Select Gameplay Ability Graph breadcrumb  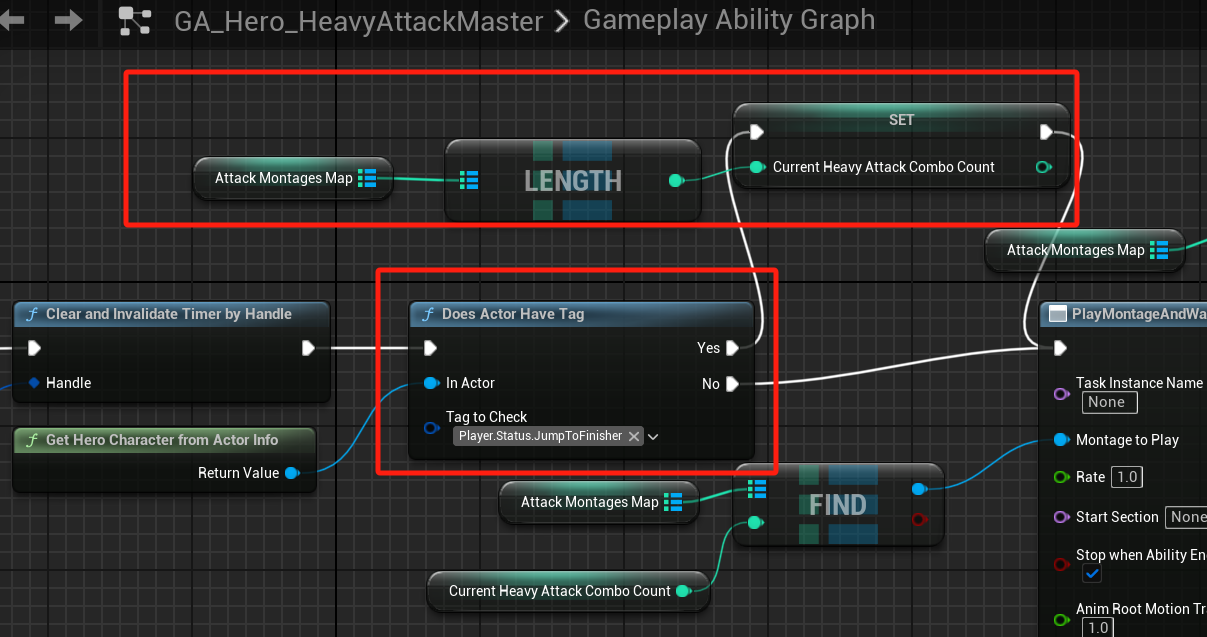click(729, 20)
